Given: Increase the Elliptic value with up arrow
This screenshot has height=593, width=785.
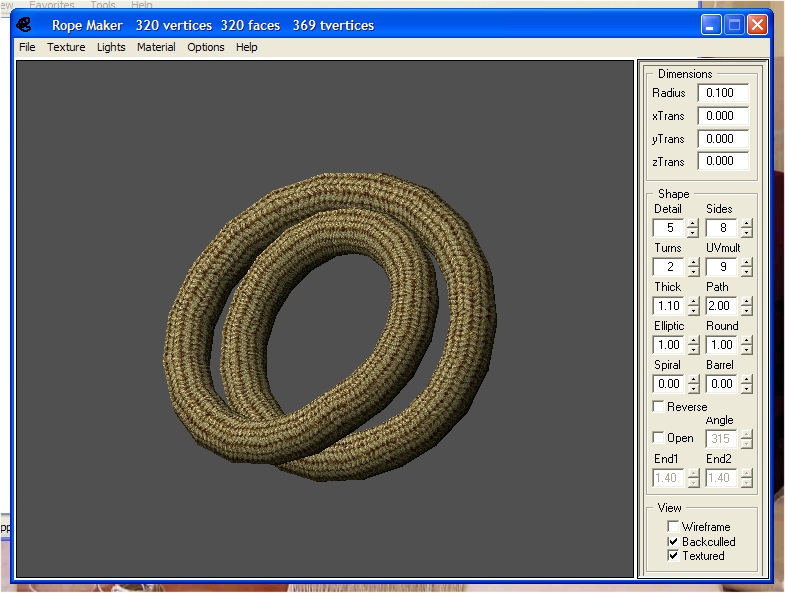Looking at the screenshot, I should pyautogui.click(x=693, y=341).
